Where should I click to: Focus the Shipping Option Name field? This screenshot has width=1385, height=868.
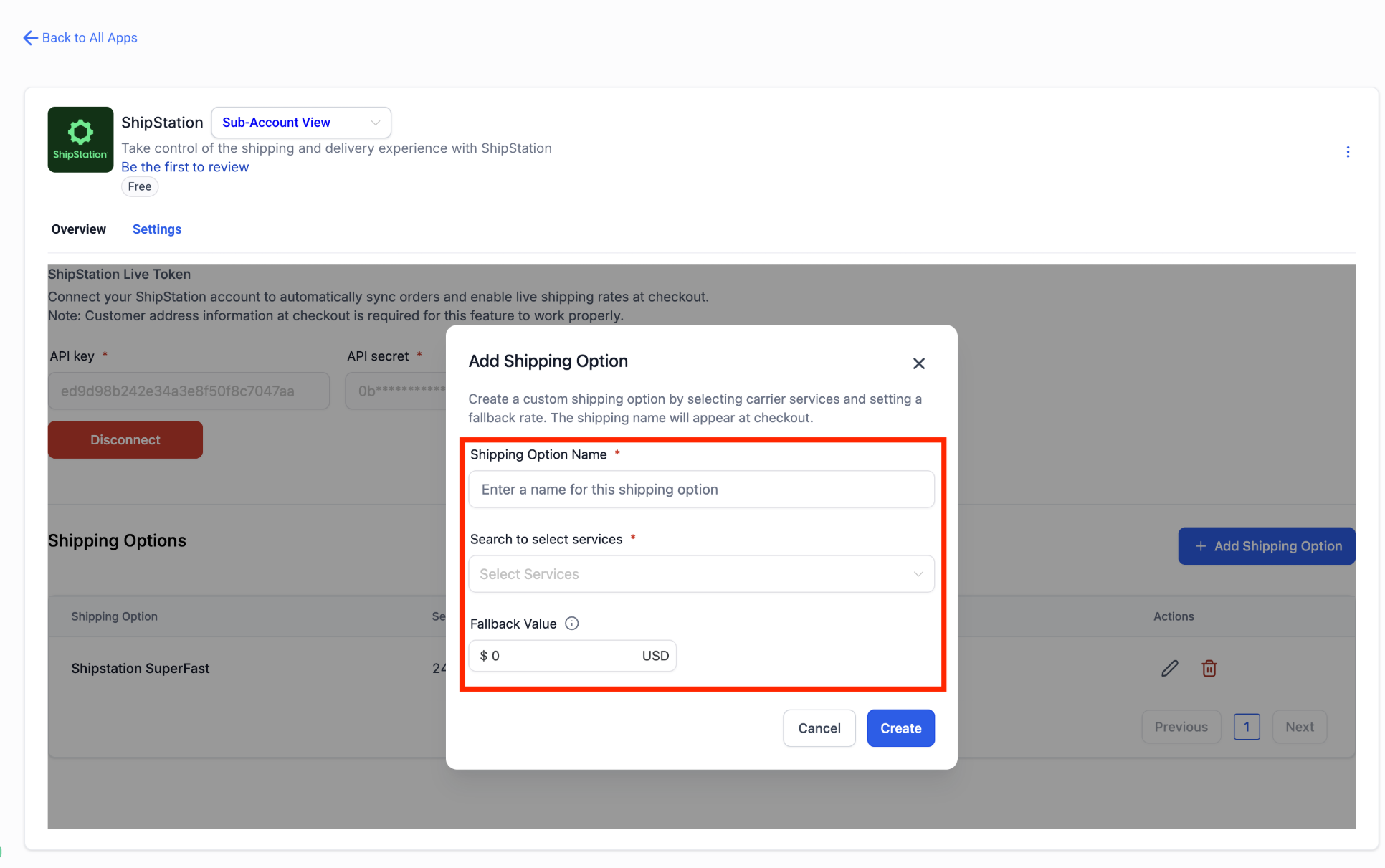[x=701, y=490]
